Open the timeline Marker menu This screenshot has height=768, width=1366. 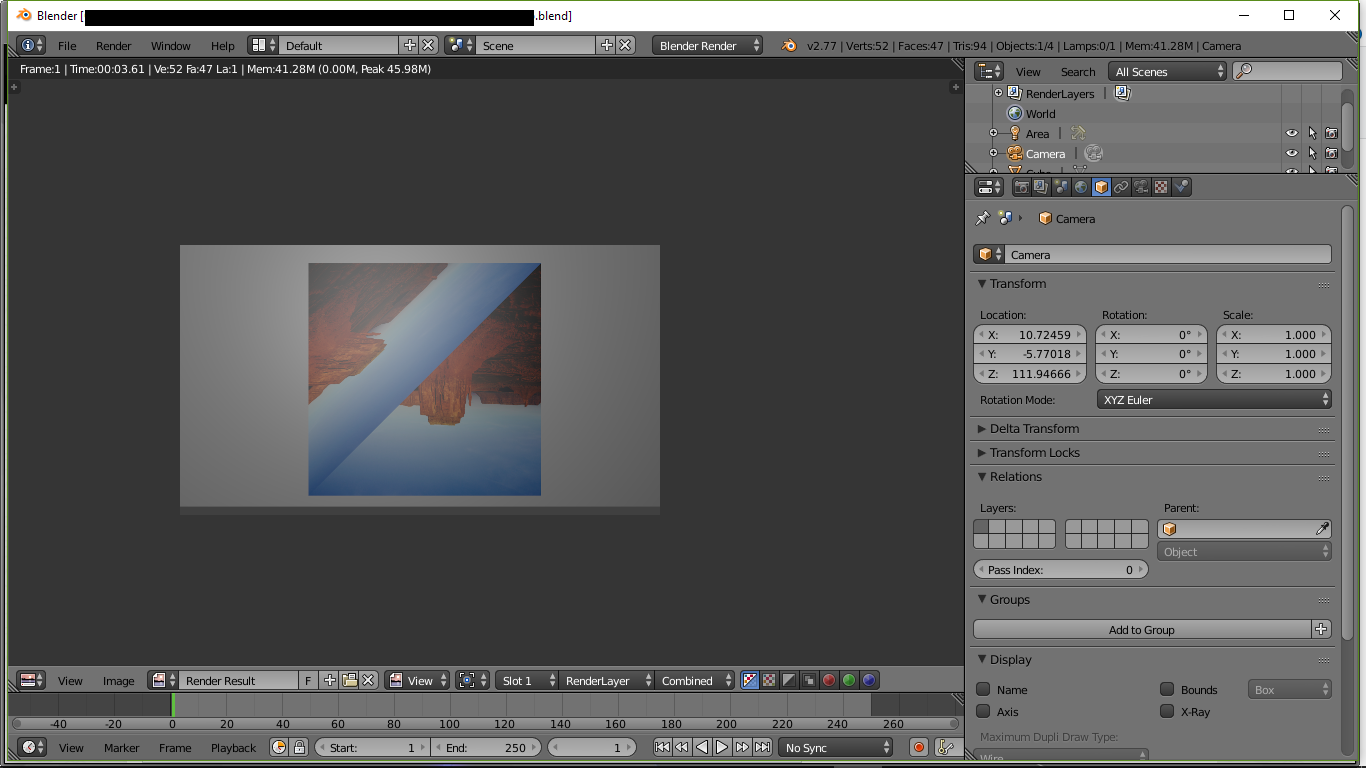pos(122,748)
